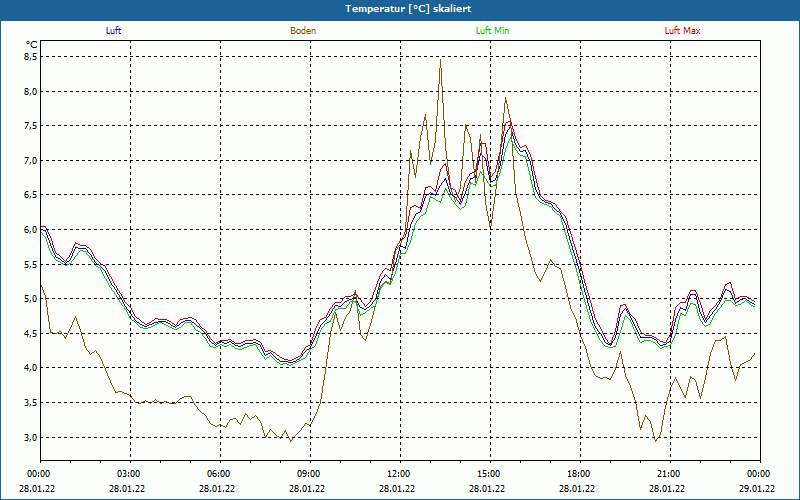Click the 8,5 y-axis value
800x500 pixels.
point(31,57)
